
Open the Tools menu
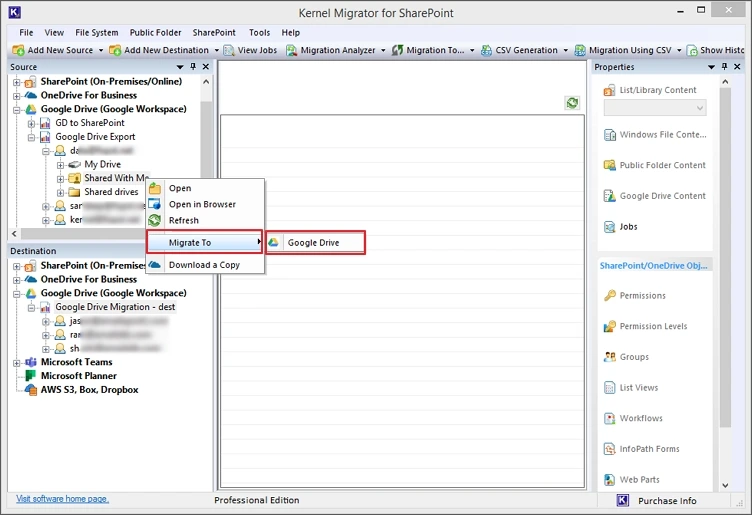[259, 33]
